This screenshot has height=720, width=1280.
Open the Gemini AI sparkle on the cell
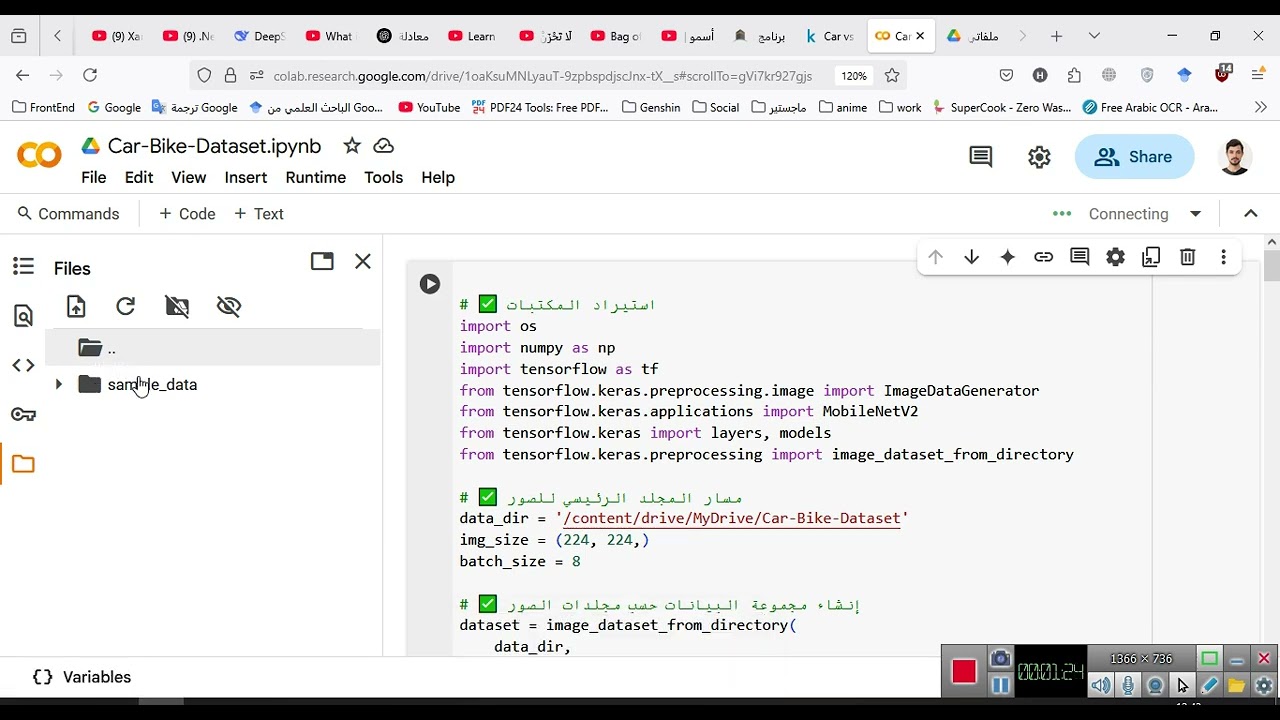(1007, 257)
